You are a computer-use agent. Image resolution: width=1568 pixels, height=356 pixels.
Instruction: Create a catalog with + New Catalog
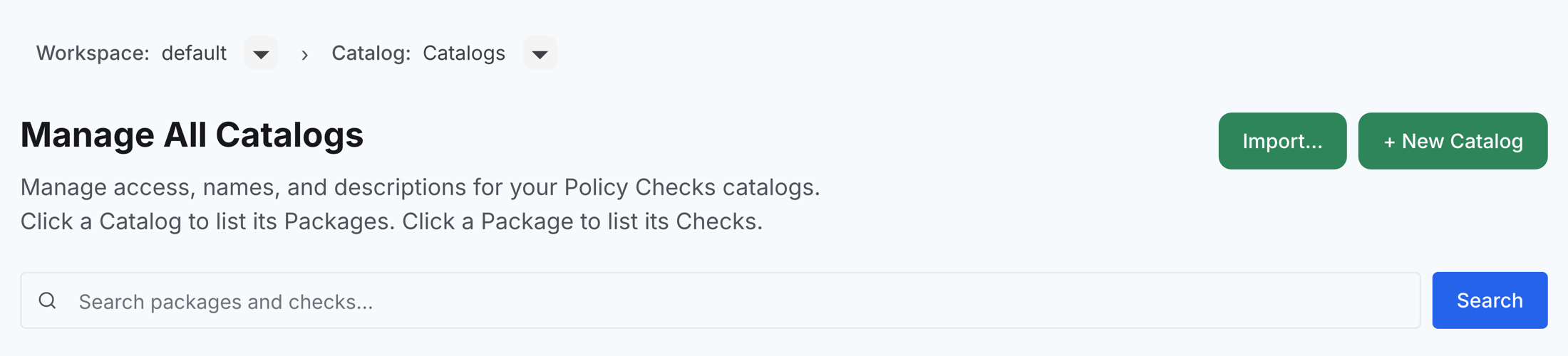1453,141
